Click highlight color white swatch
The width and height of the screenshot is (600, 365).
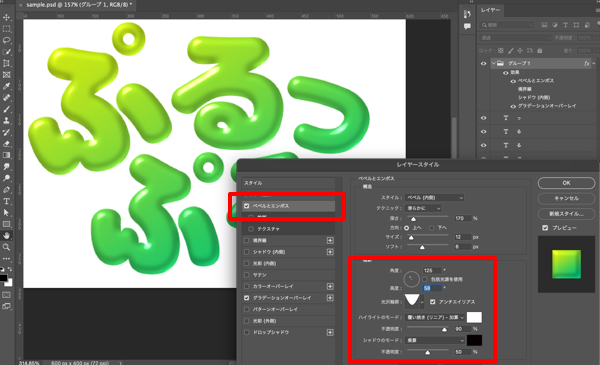(x=474, y=317)
